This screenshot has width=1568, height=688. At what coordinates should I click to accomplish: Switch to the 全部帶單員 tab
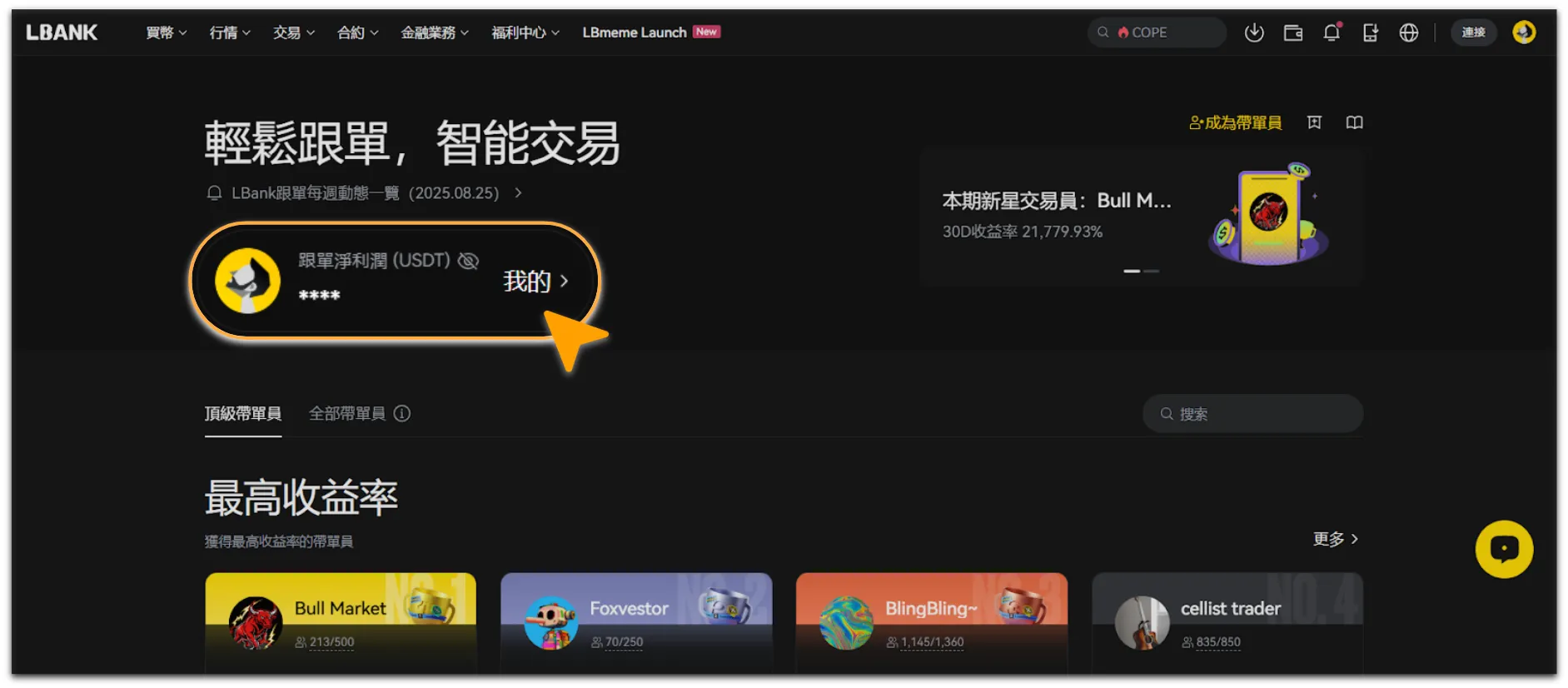[x=347, y=414]
